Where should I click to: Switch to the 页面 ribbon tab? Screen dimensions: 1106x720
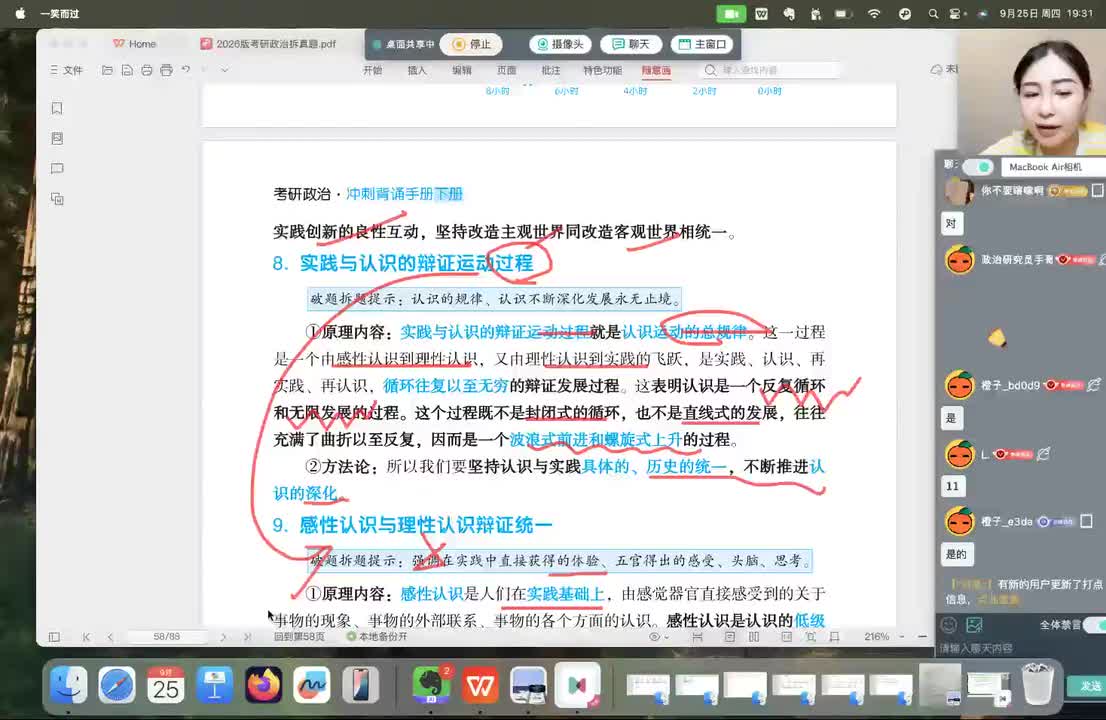coord(506,70)
